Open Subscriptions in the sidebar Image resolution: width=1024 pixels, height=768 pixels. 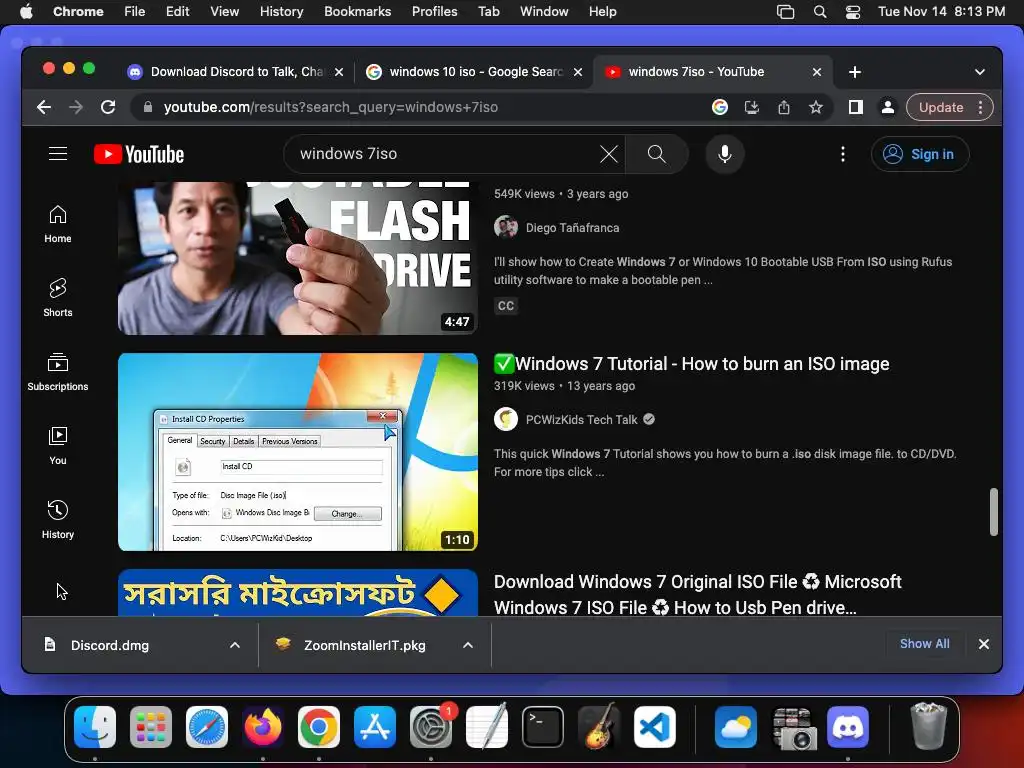coord(57,372)
